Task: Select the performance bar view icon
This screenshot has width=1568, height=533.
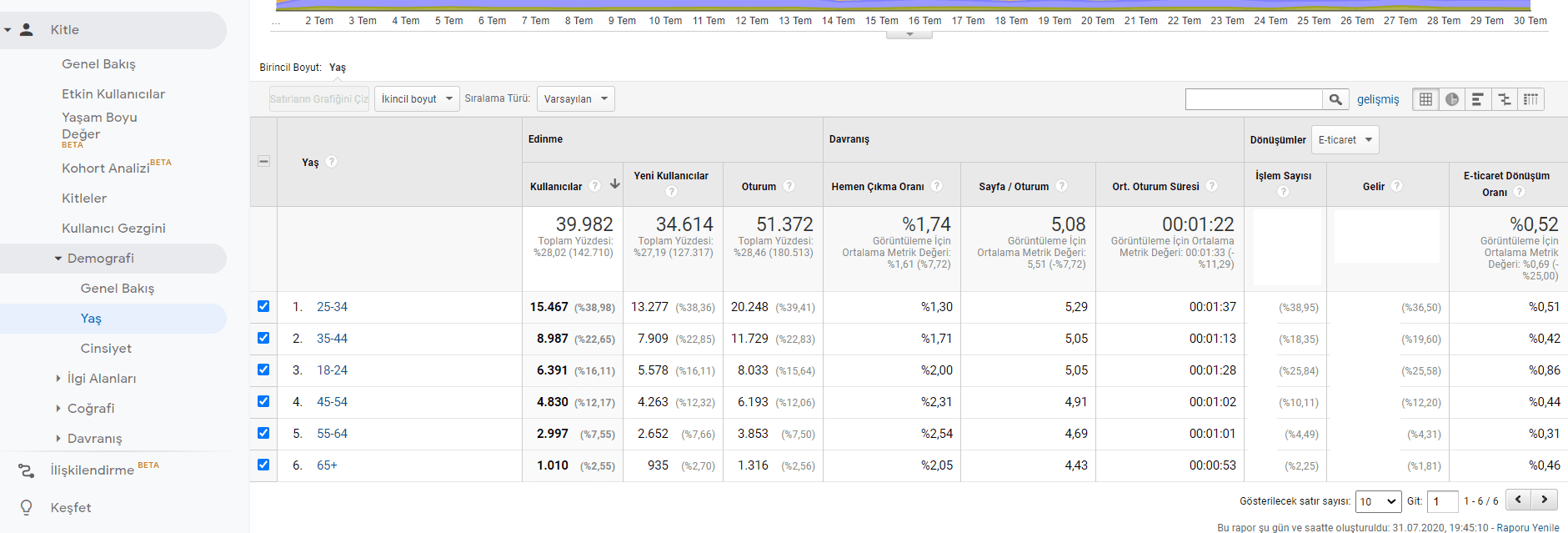Action: coord(1478,99)
